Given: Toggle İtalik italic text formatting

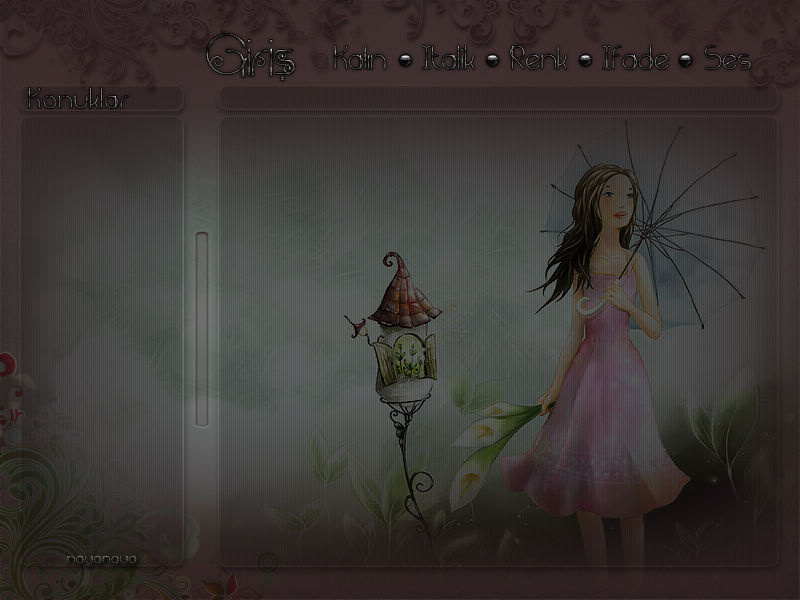Looking at the screenshot, I should 448,59.
